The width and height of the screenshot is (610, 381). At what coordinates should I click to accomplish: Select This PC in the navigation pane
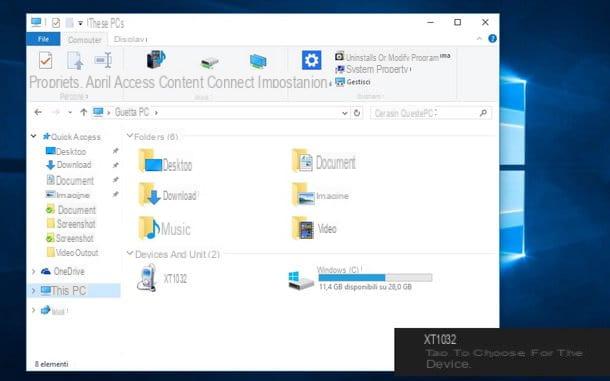[x=63, y=290]
